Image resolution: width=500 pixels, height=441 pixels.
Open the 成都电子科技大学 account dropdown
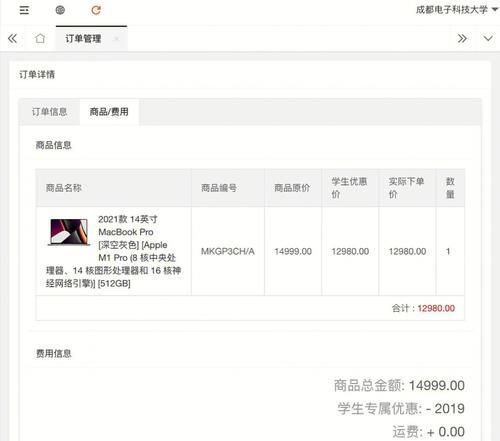pyautogui.click(x=457, y=10)
